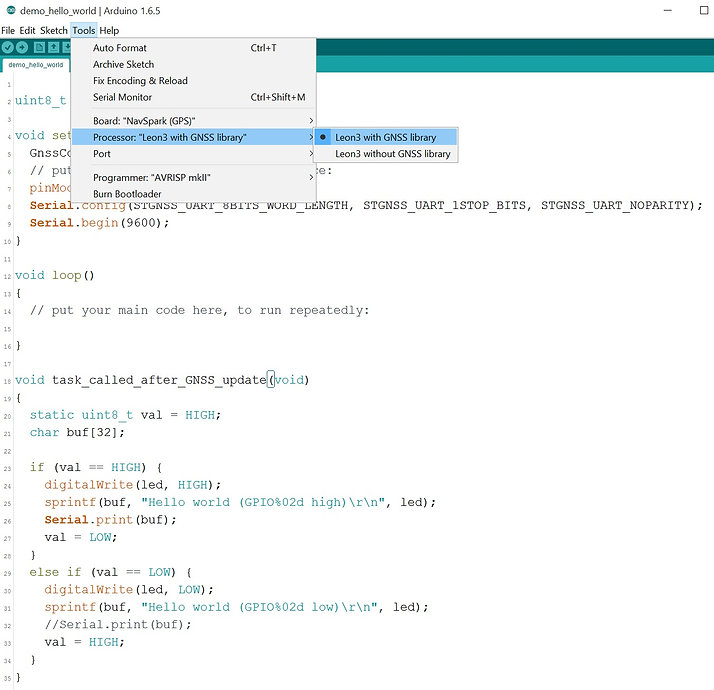This screenshot has width=714, height=690.
Task: Click the Verify checkmark toolbar icon
Action: coord(8,47)
